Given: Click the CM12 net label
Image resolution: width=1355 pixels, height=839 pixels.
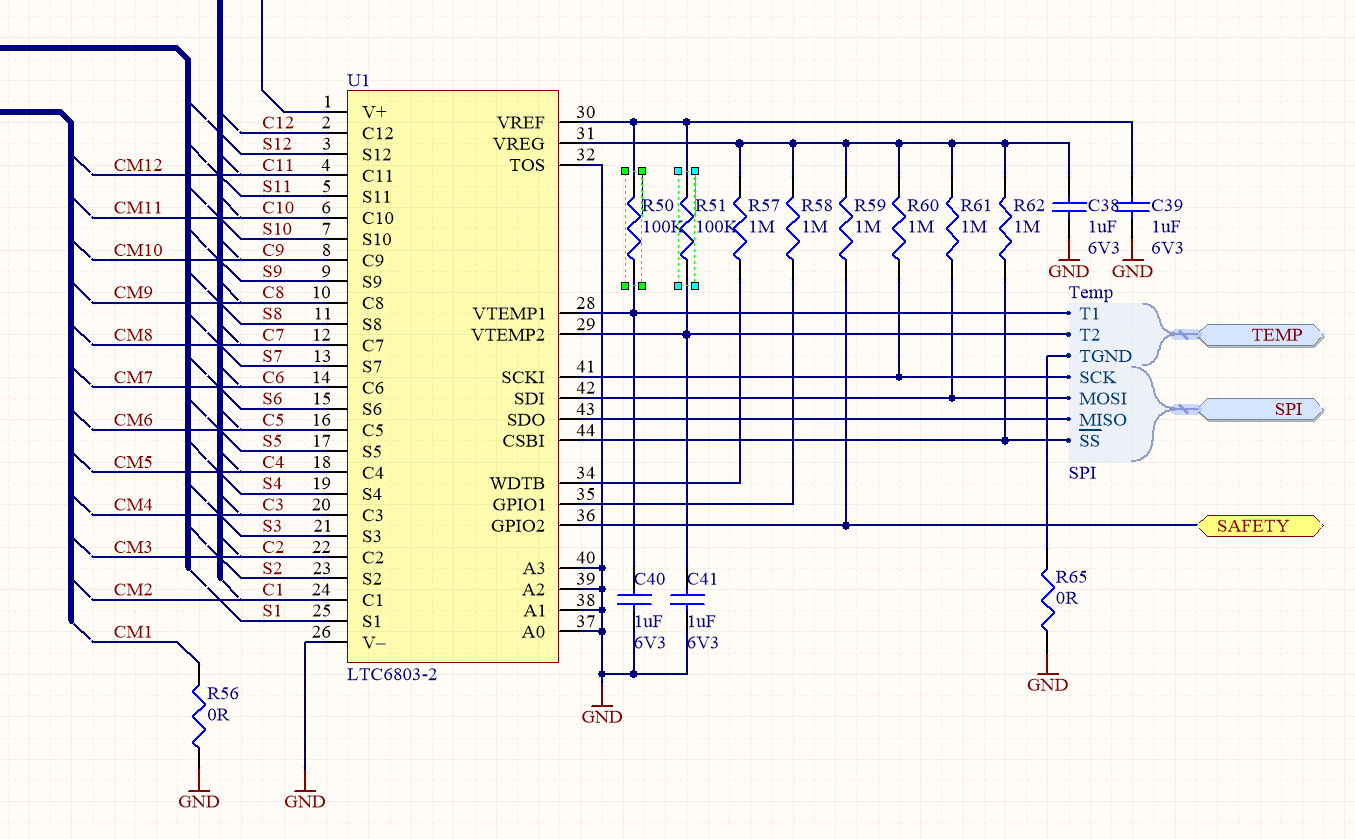Looking at the screenshot, I should coord(138,166).
